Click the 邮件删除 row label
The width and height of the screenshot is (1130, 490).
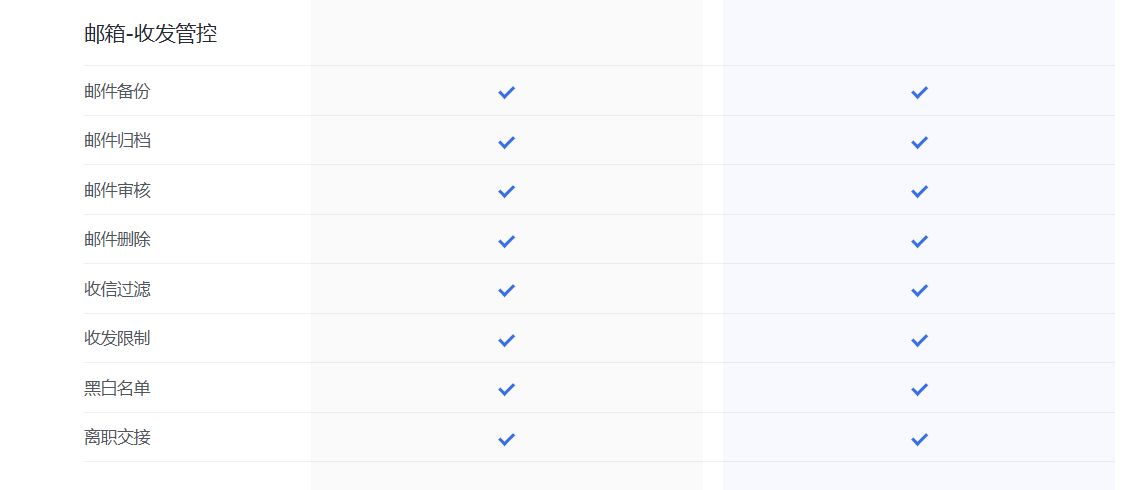pos(117,240)
